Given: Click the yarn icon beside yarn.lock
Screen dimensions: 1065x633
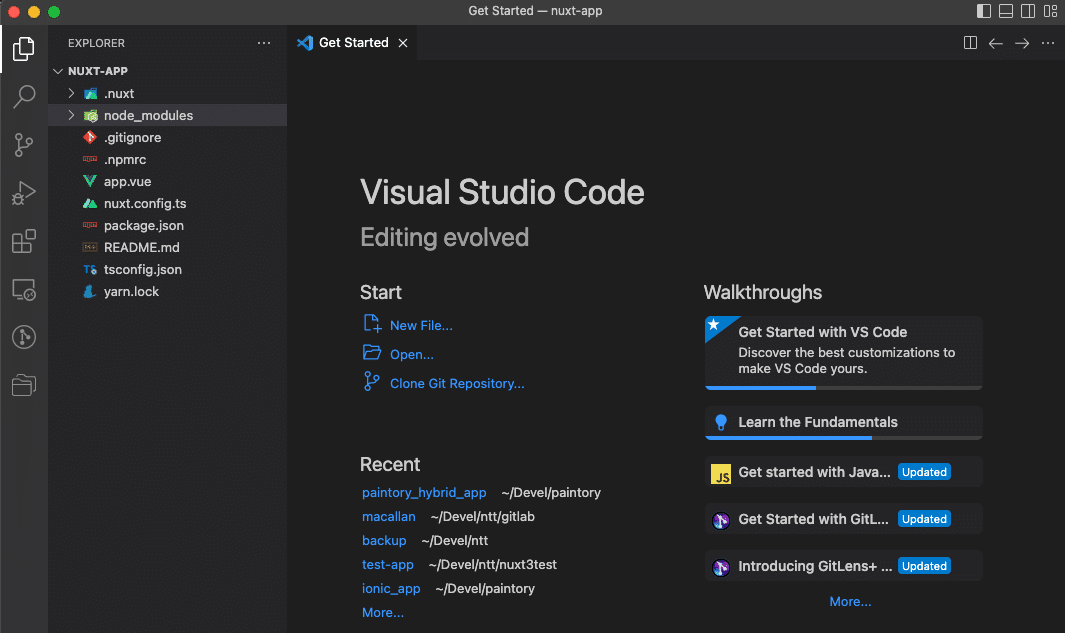Looking at the screenshot, I should click(x=90, y=291).
